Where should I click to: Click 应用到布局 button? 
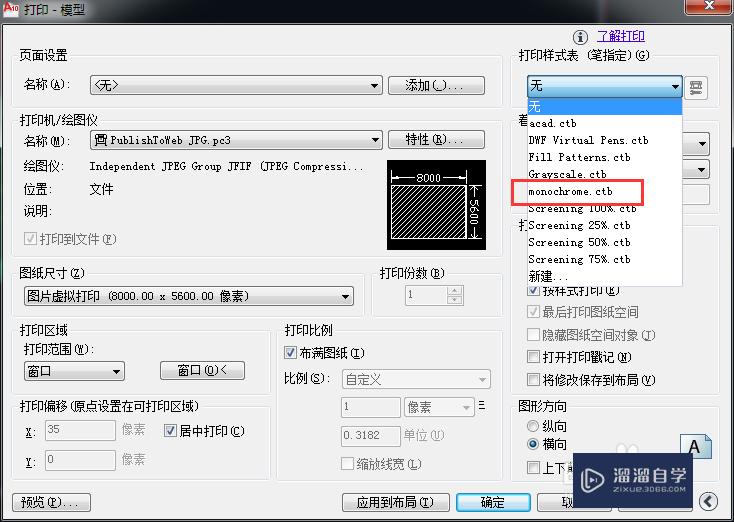click(x=396, y=502)
